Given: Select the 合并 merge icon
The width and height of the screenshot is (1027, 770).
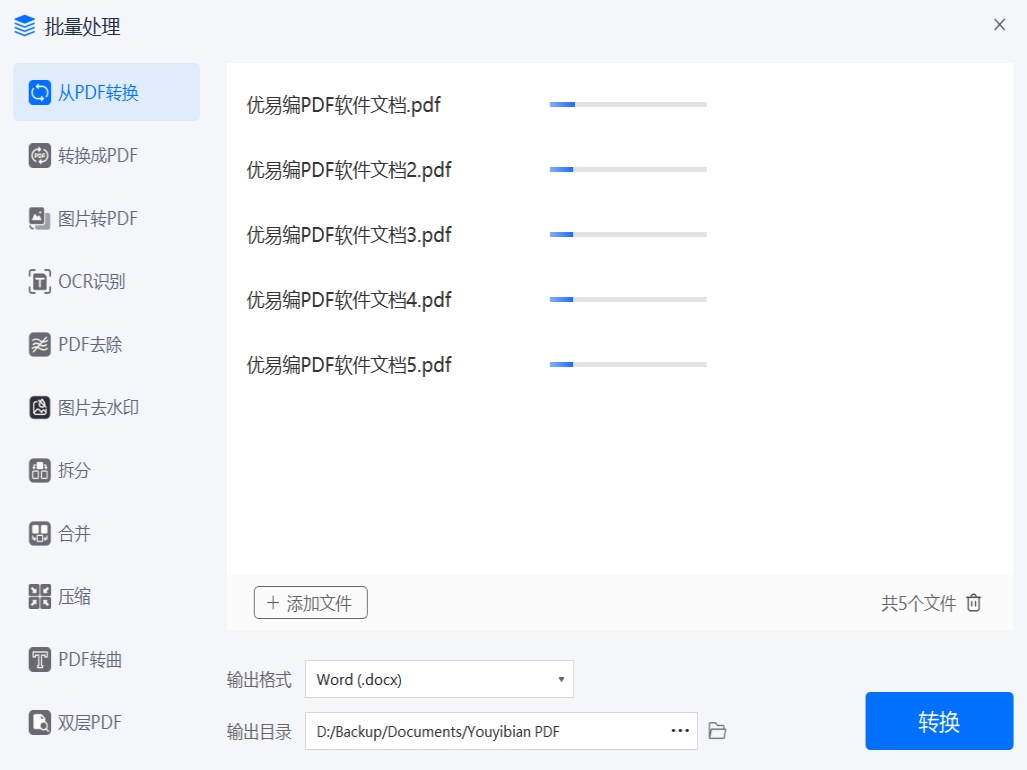Looking at the screenshot, I should [40, 534].
